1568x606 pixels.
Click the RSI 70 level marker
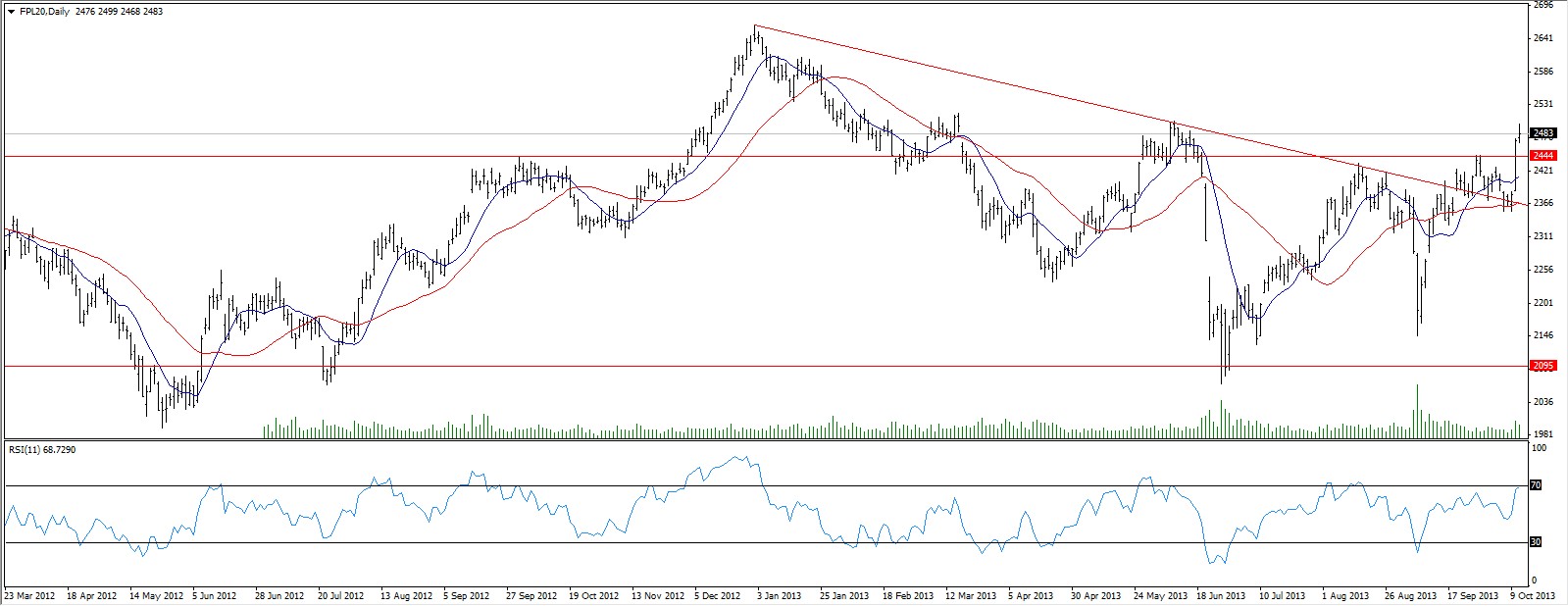coord(1536,485)
